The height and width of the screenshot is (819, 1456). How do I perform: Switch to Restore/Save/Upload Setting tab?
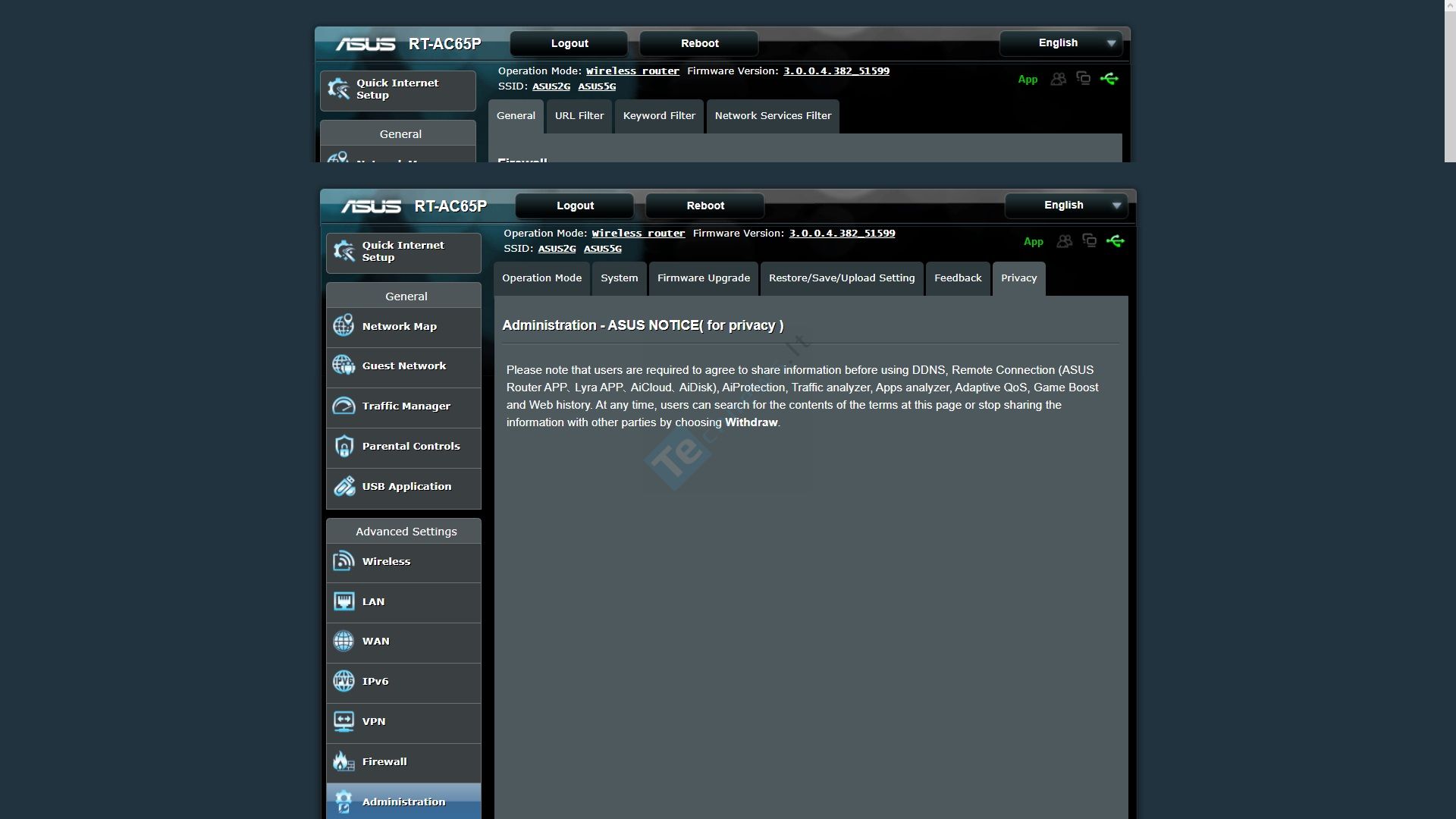[842, 278]
